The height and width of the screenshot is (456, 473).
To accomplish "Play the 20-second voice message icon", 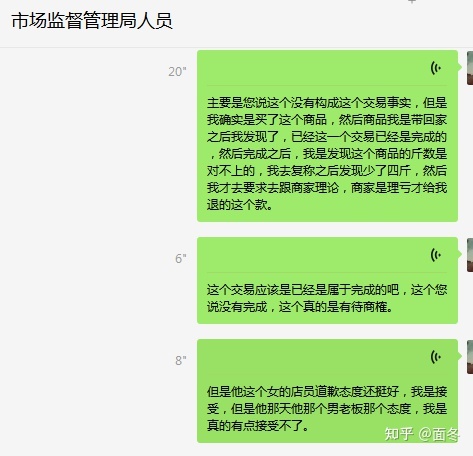I will point(436,68).
